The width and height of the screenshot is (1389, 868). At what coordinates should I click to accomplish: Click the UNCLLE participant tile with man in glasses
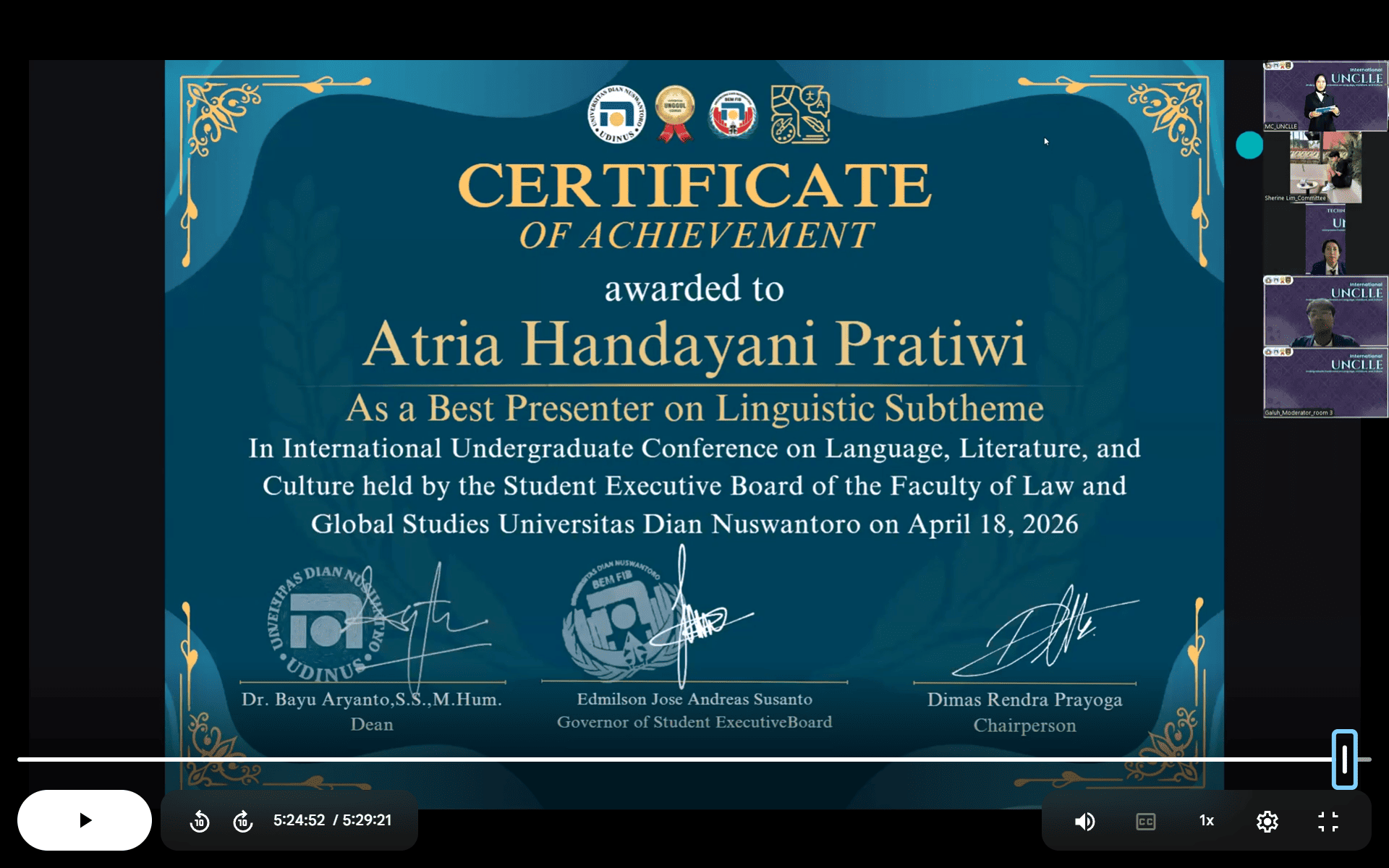point(1325,311)
